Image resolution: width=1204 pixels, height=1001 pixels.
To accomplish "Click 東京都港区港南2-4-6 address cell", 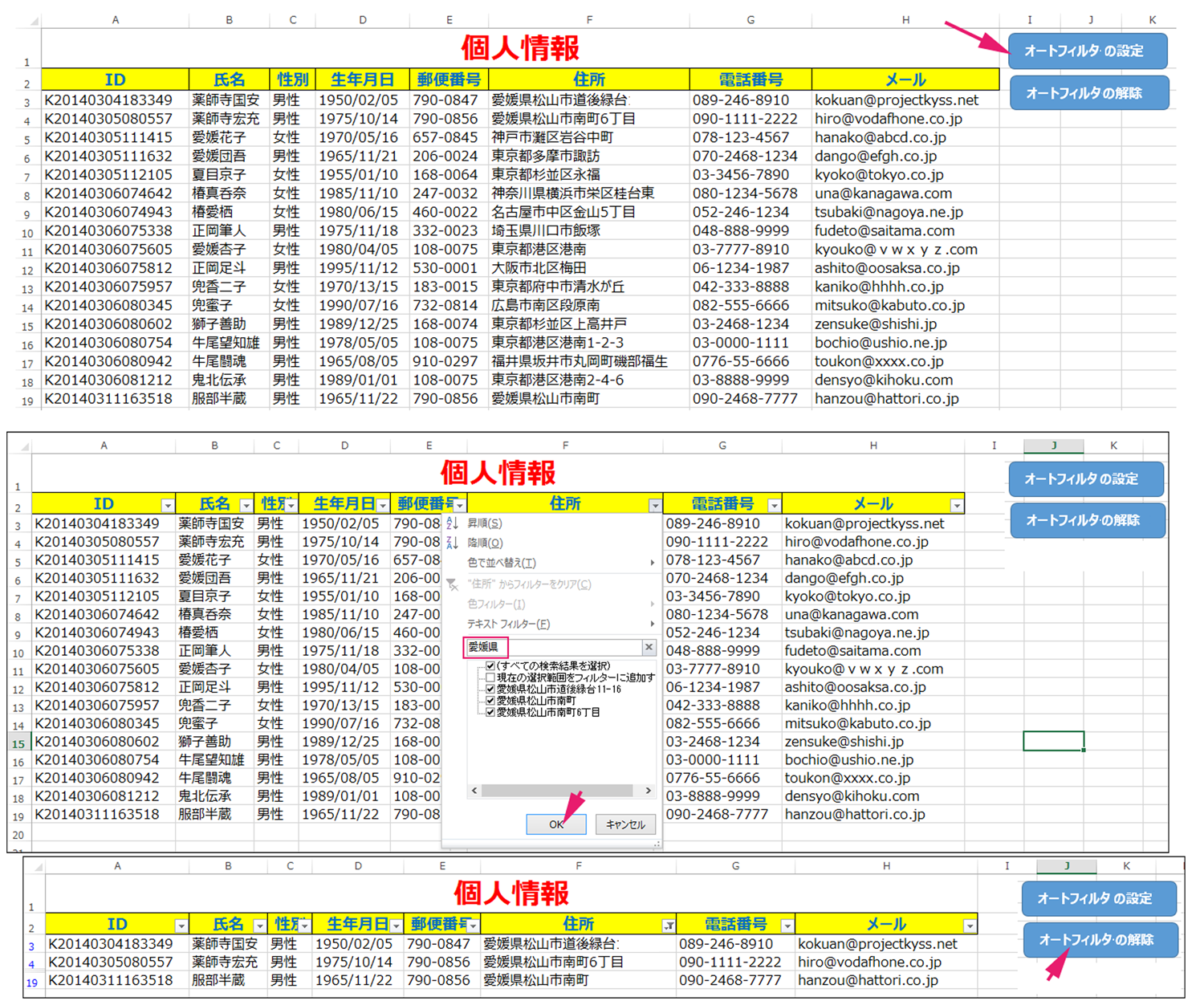I will tap(588, 380).
